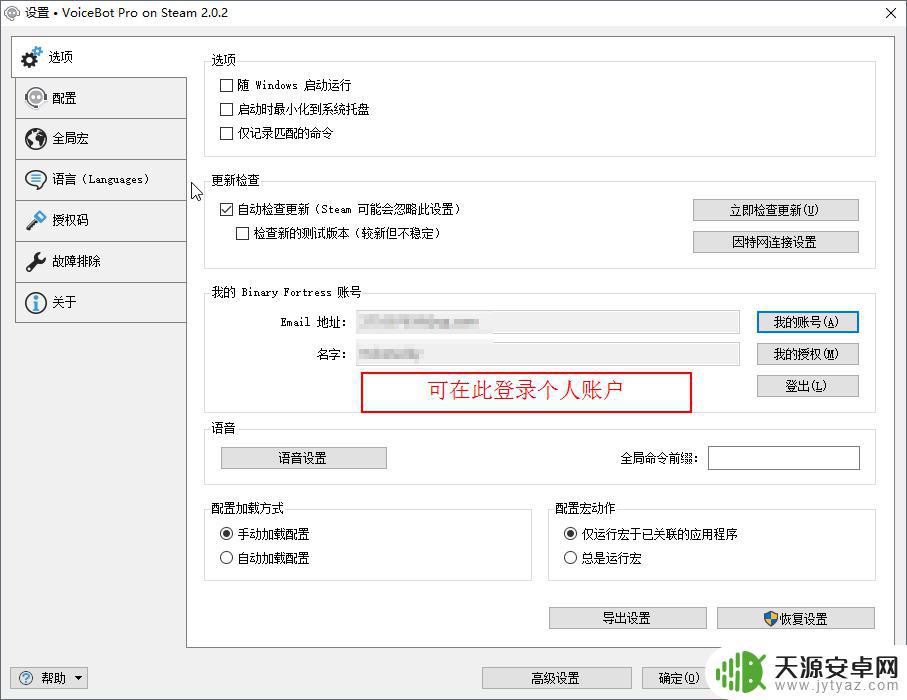
Task: Go to the 授权码 tab
Action: tap(101, 220)
